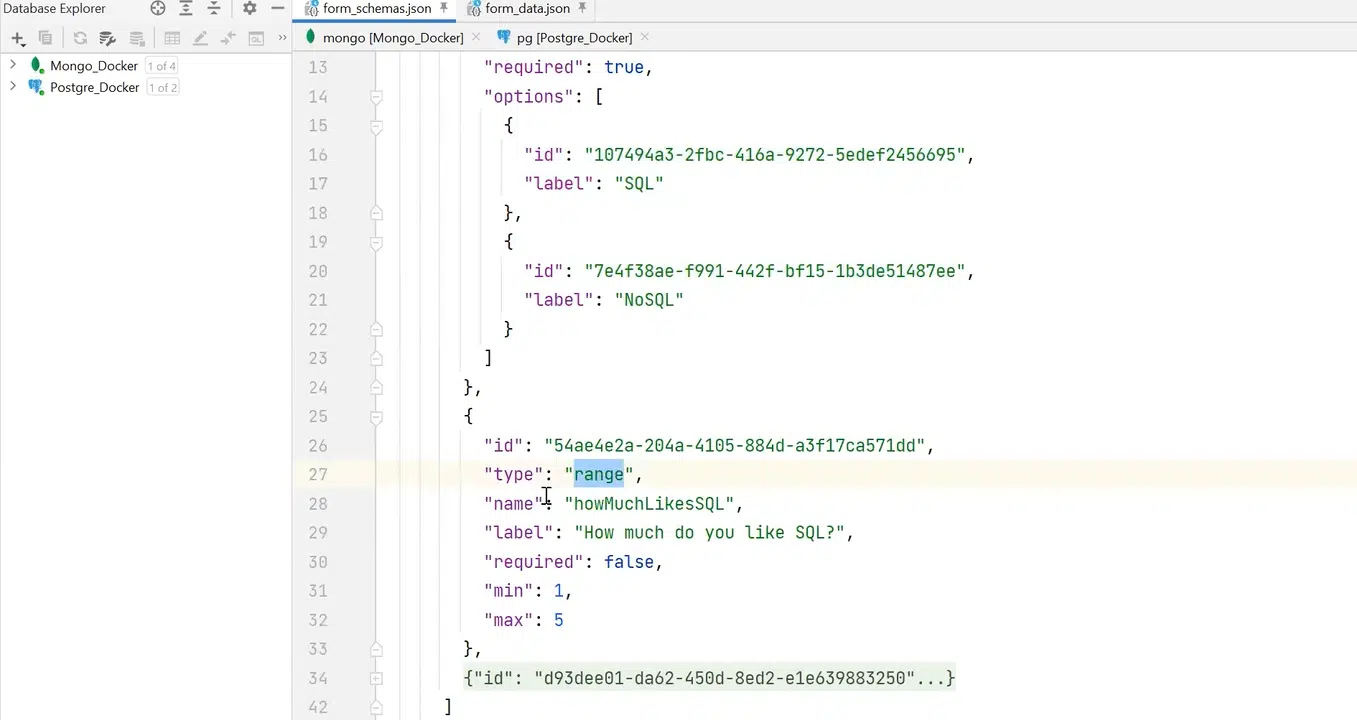Open Mongo_Docker schema selector "1 of 4"
The image size is (1357, 720).
point(161,66)
